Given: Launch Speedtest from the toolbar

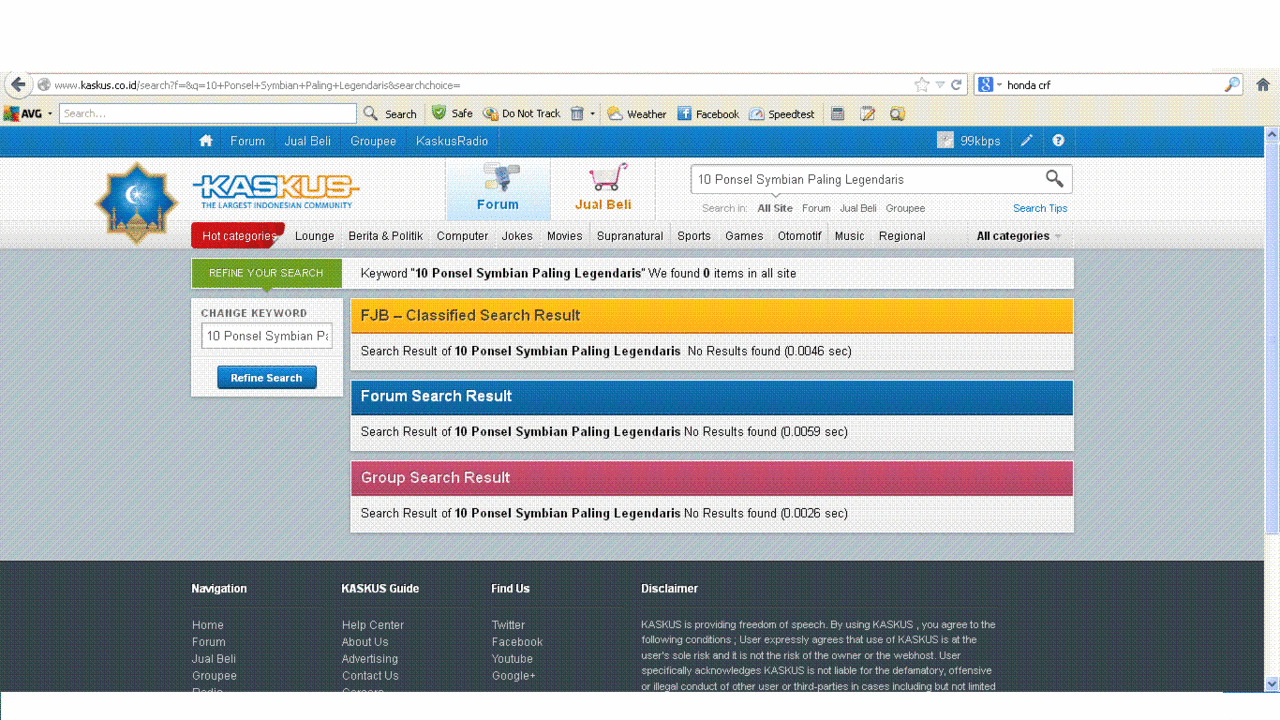Looking at the screenshot, I should pyautogui.click(x=782, y=114).
